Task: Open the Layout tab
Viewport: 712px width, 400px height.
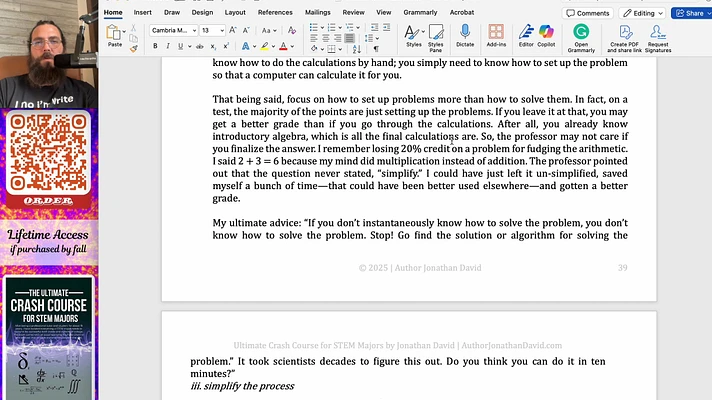Action: 235,12
